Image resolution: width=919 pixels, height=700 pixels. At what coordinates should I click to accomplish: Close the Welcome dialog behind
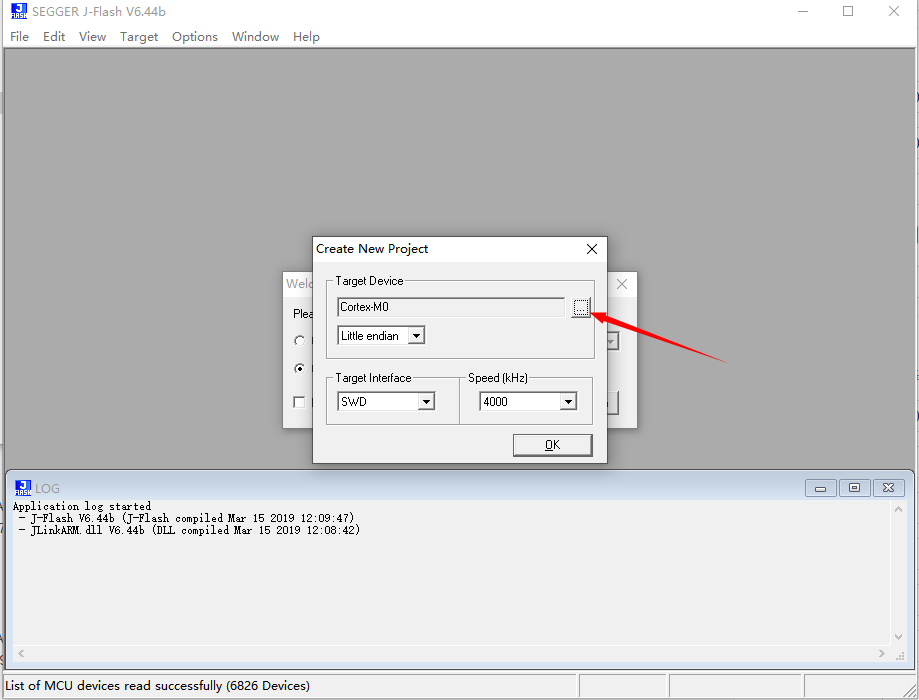(622, 284)
